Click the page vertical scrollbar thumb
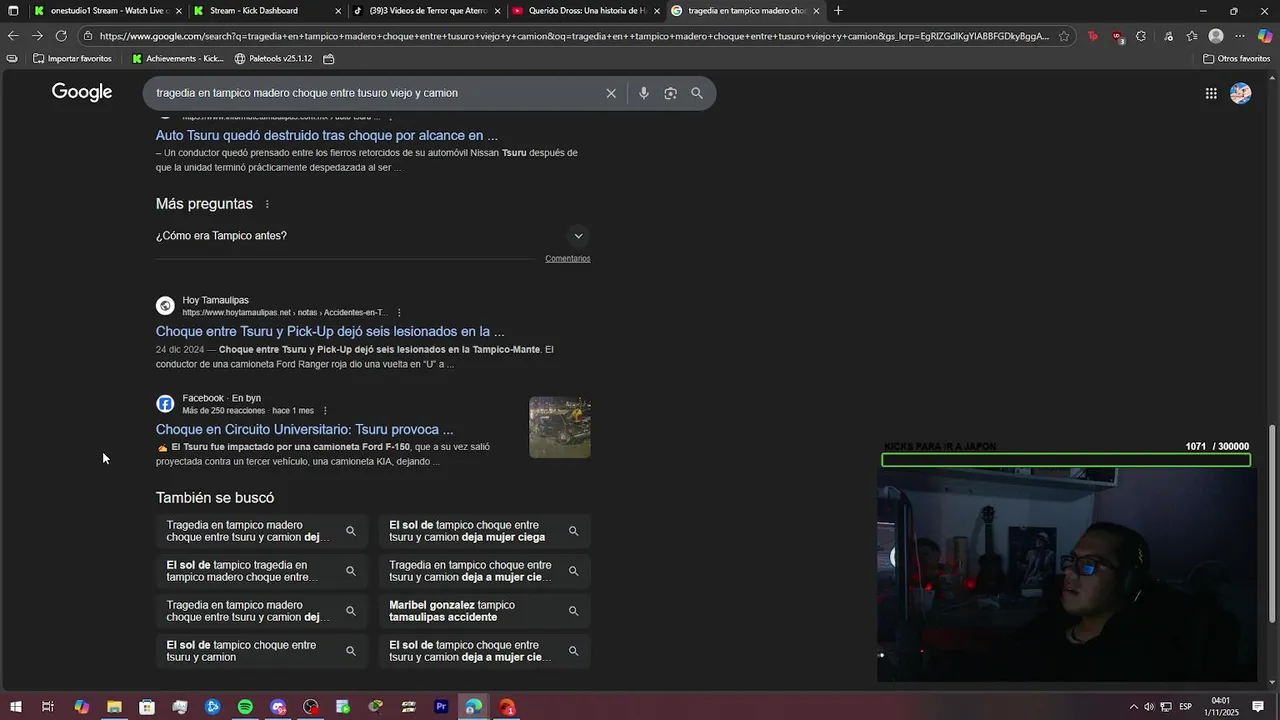This screenshot has width=1280, height=720. point(1273,522)
